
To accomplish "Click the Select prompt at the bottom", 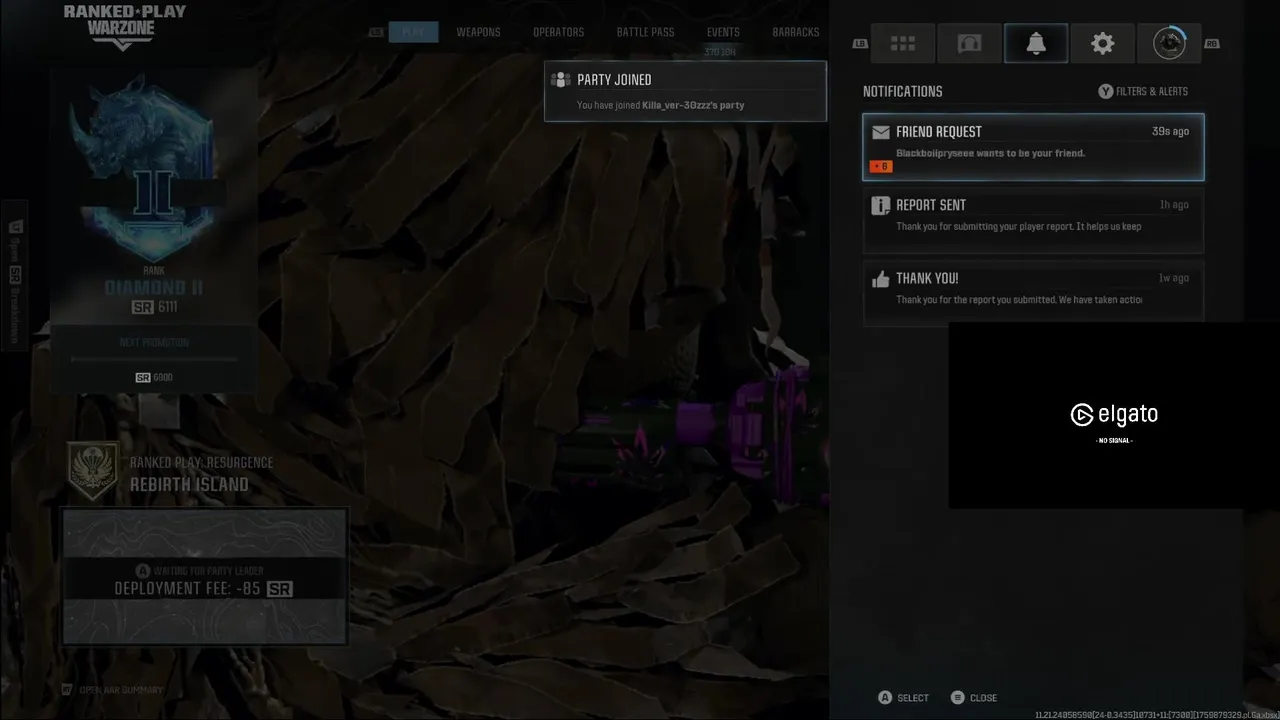I will point(903,698).
